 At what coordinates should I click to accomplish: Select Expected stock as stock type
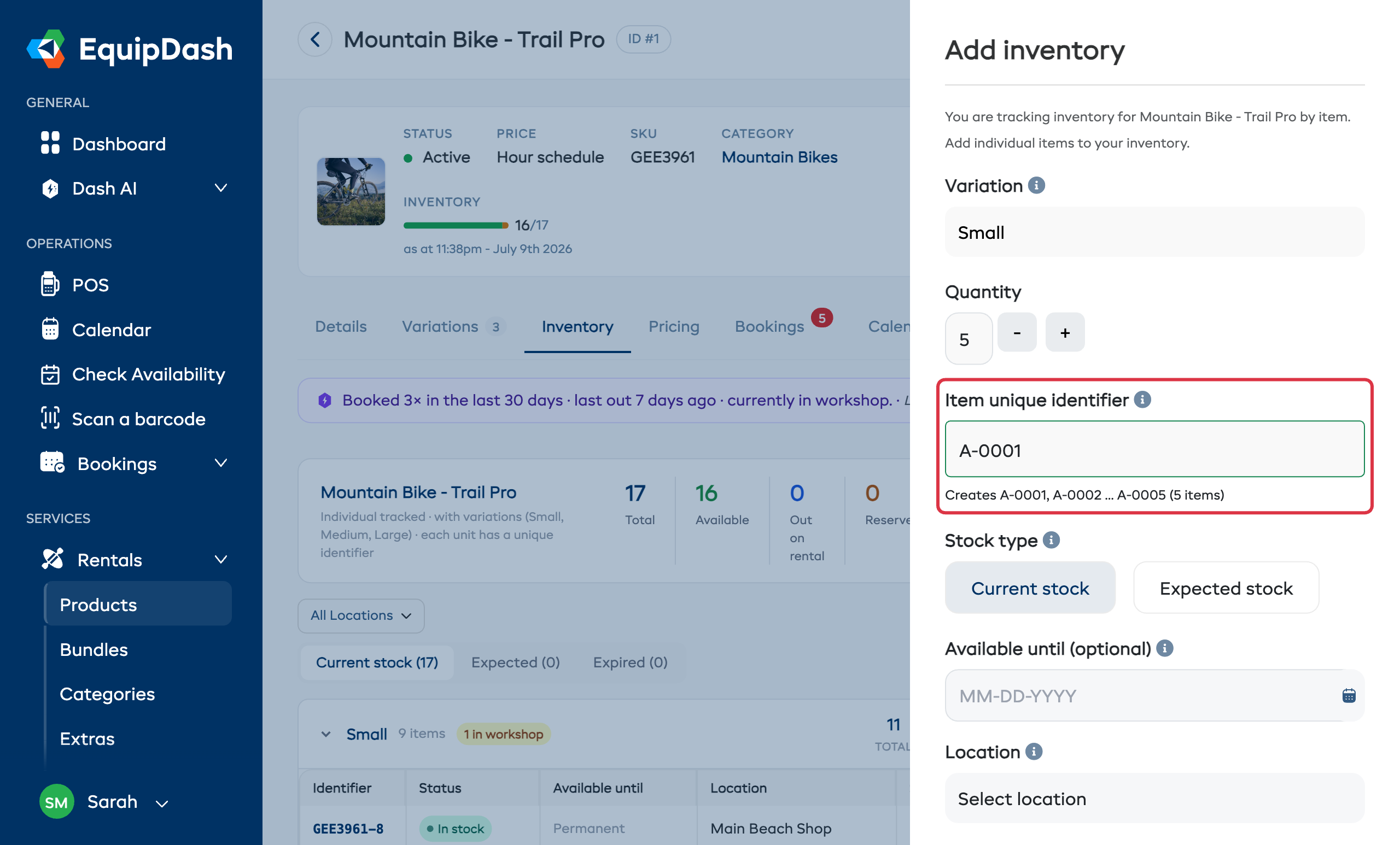(x=1226, y=588)
